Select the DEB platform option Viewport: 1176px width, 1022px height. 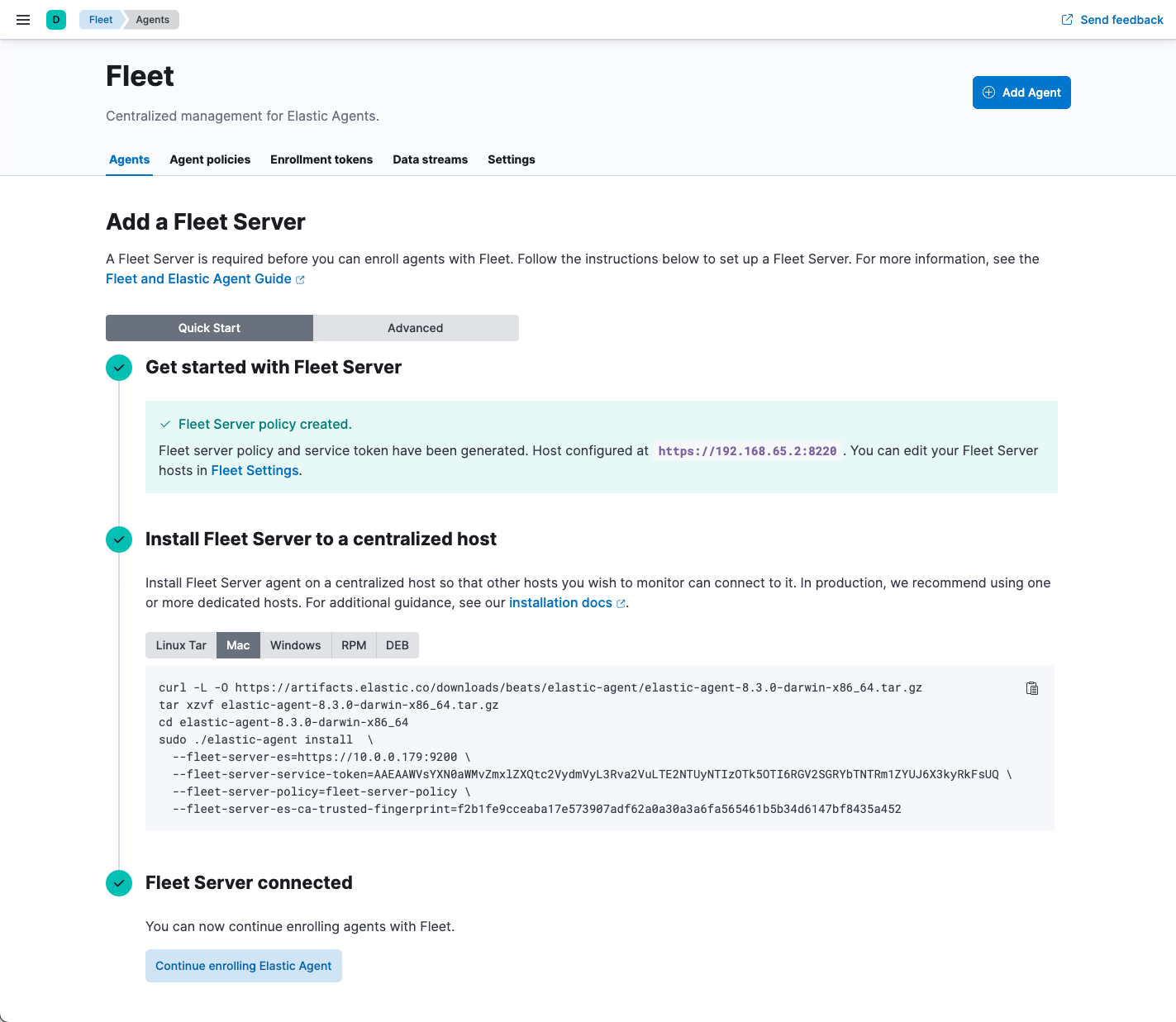pyautogui.click(x=397, y=645)
